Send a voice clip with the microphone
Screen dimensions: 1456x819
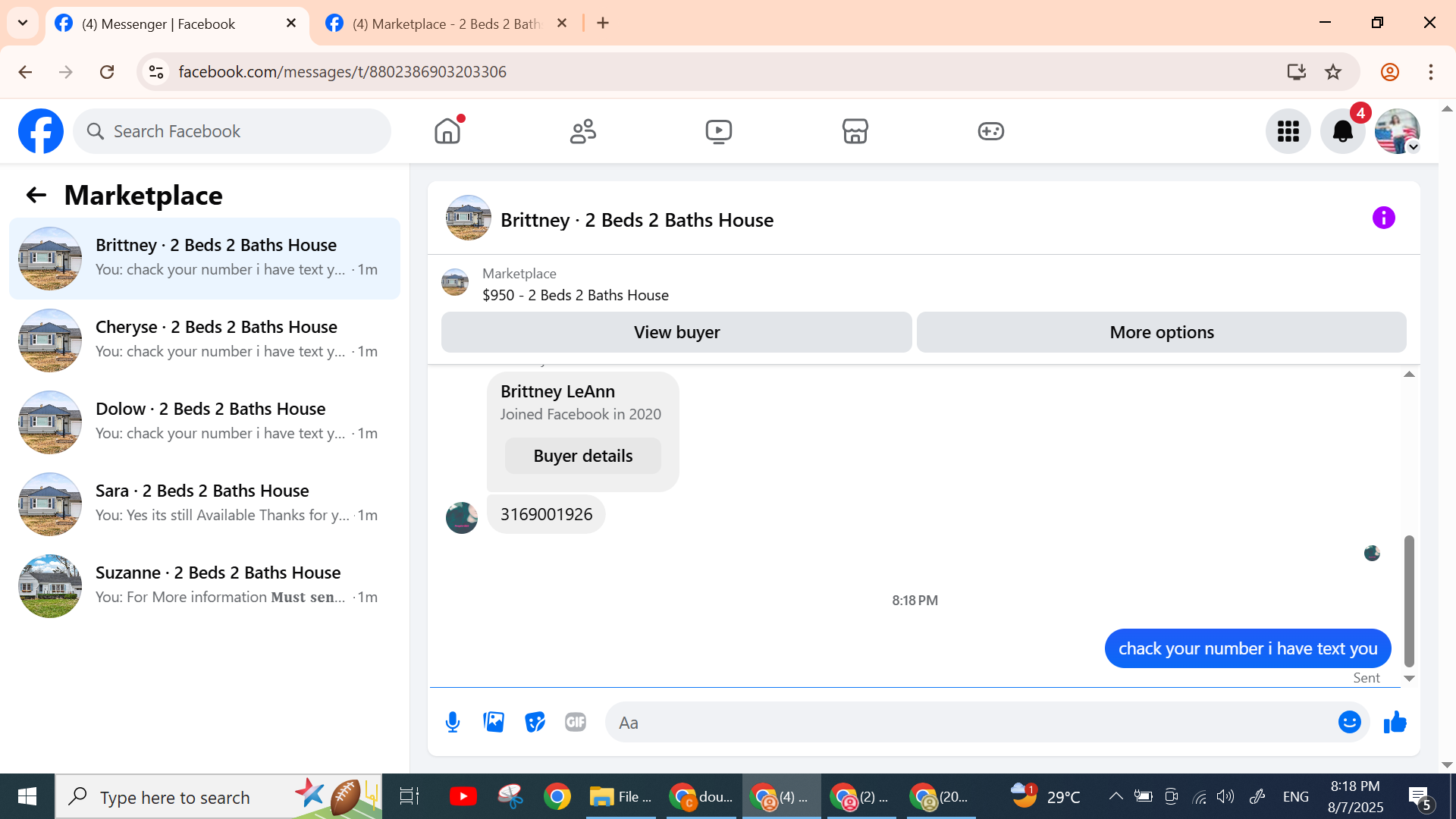(453, 723)
